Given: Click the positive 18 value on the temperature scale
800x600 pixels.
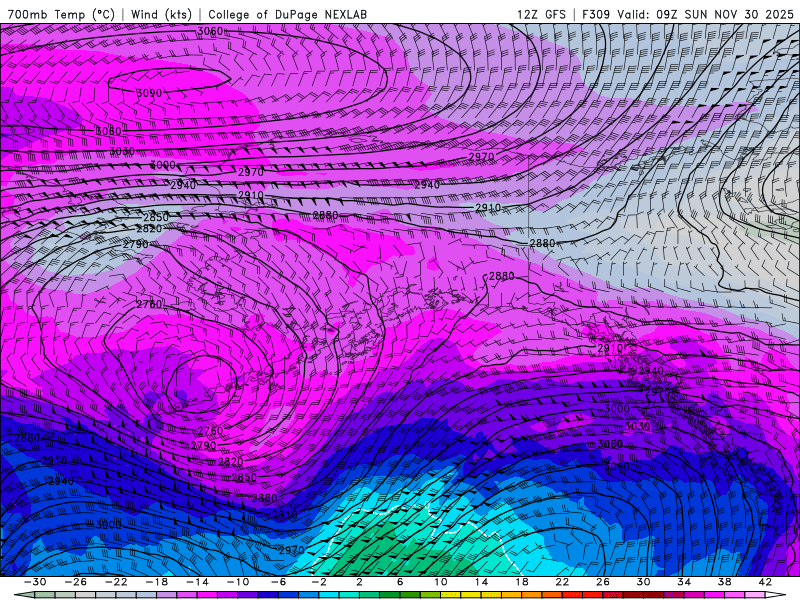Looking at the screenshot, I should pyautogui.click(x=521, y=582).
